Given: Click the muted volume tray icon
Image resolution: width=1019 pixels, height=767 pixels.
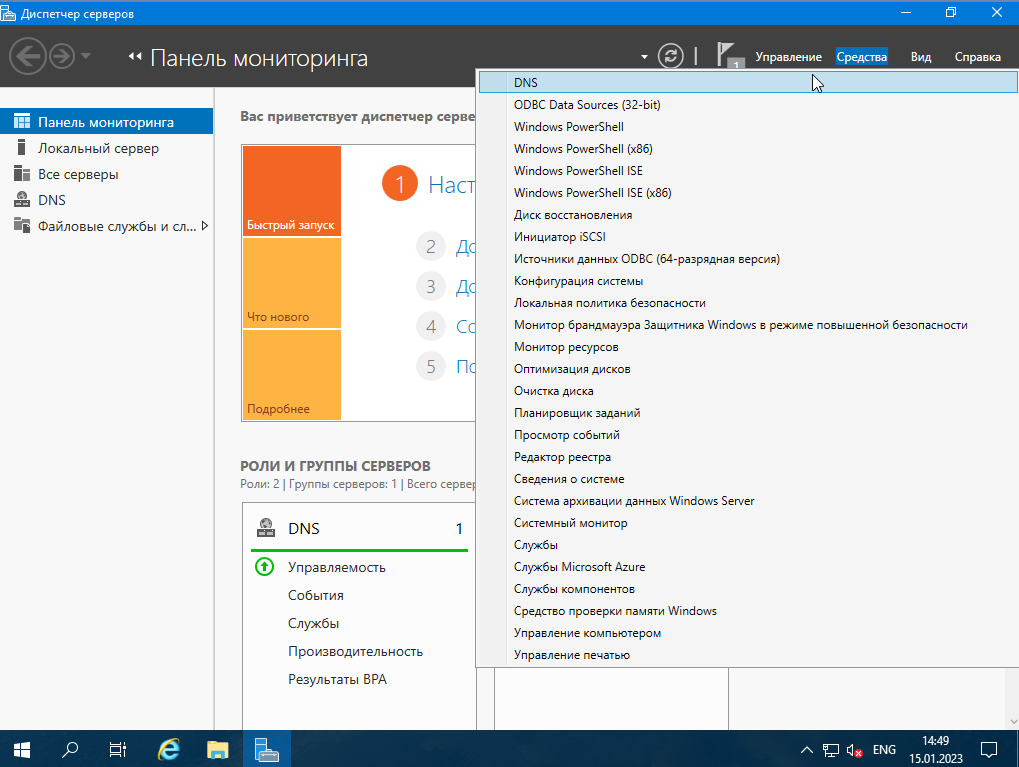Looking at the screenshot, I should [855, 751].
